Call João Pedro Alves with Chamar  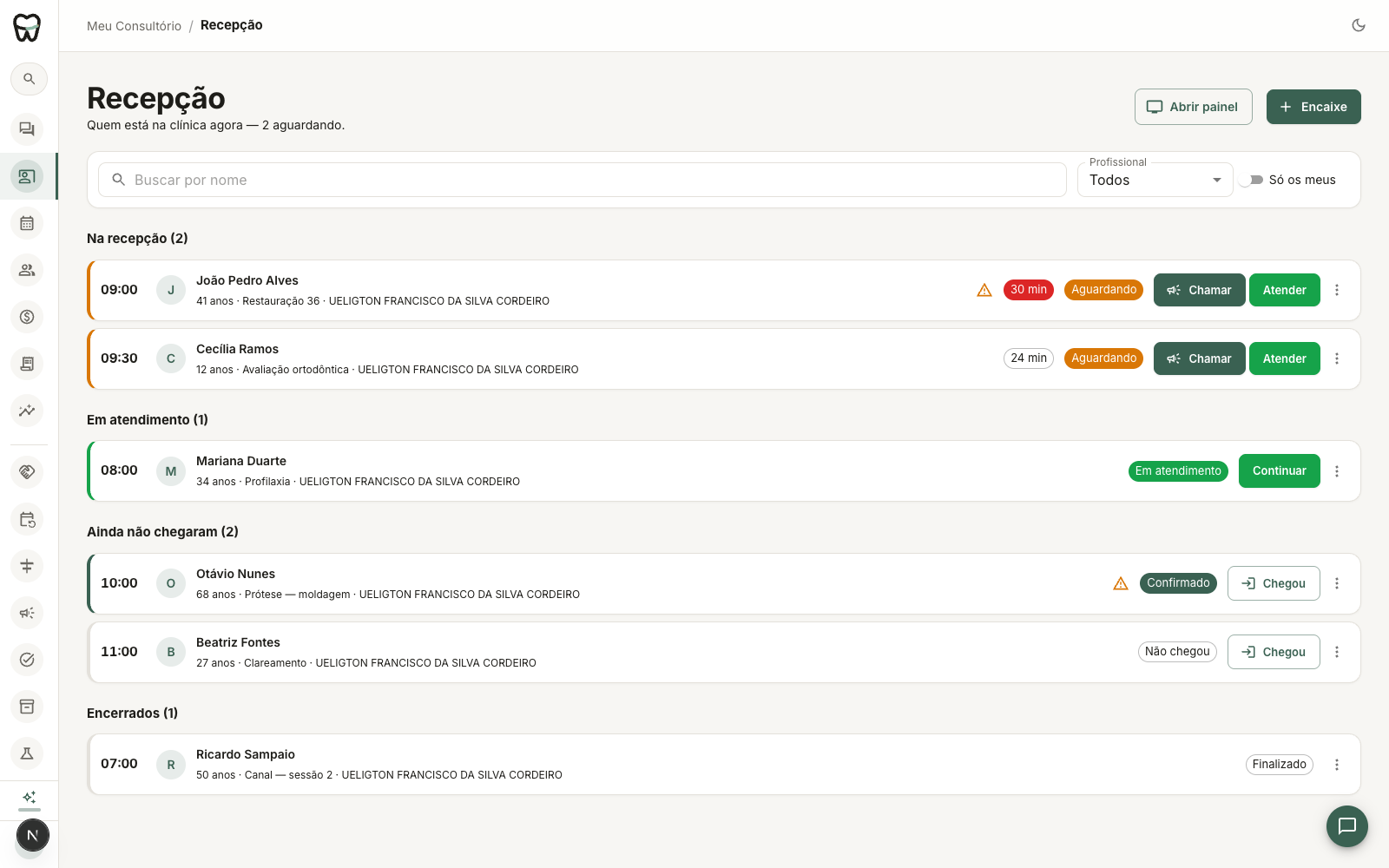point(1199,290)
